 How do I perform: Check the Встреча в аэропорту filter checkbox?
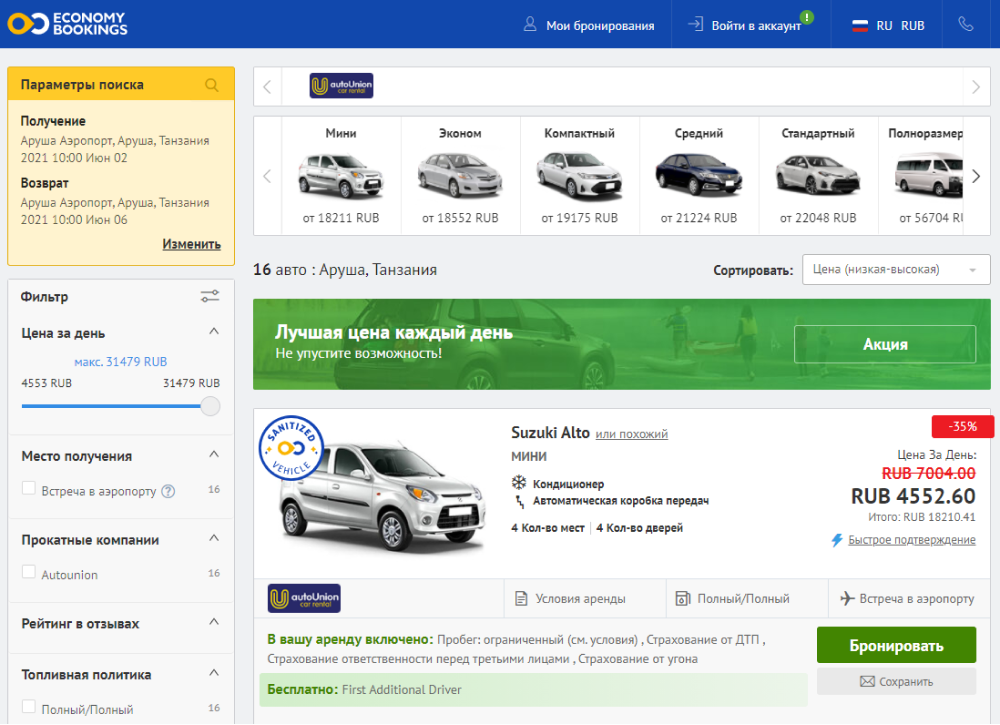point(29,488)
